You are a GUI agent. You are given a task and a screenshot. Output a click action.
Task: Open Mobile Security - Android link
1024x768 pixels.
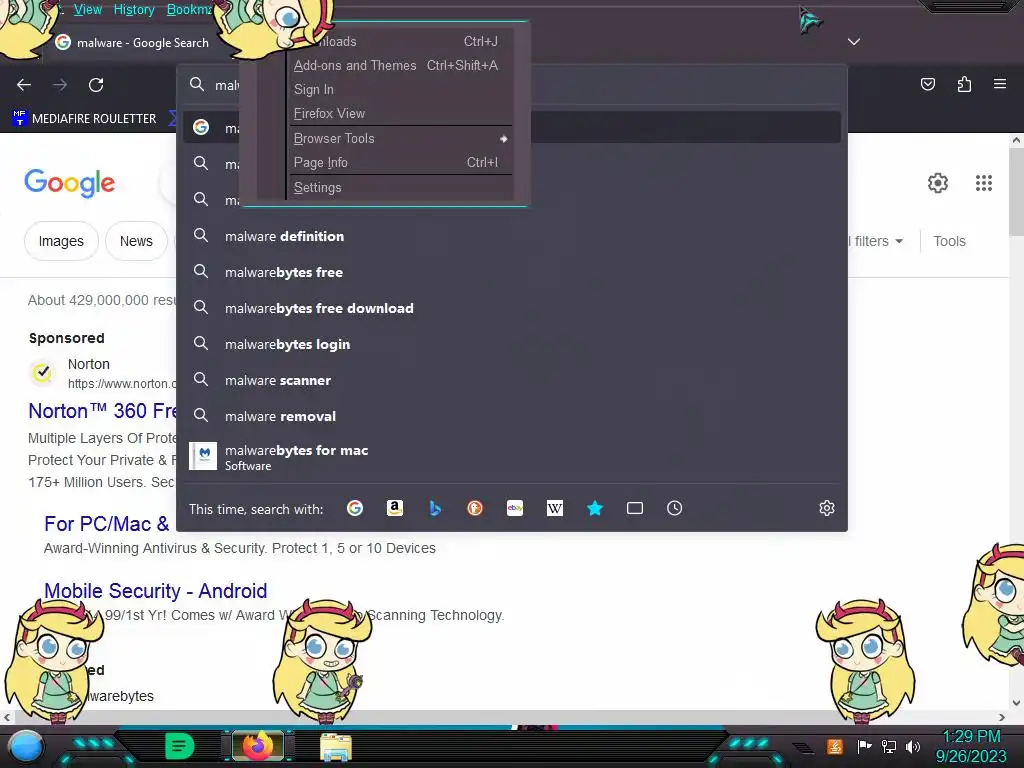[155, 590]
